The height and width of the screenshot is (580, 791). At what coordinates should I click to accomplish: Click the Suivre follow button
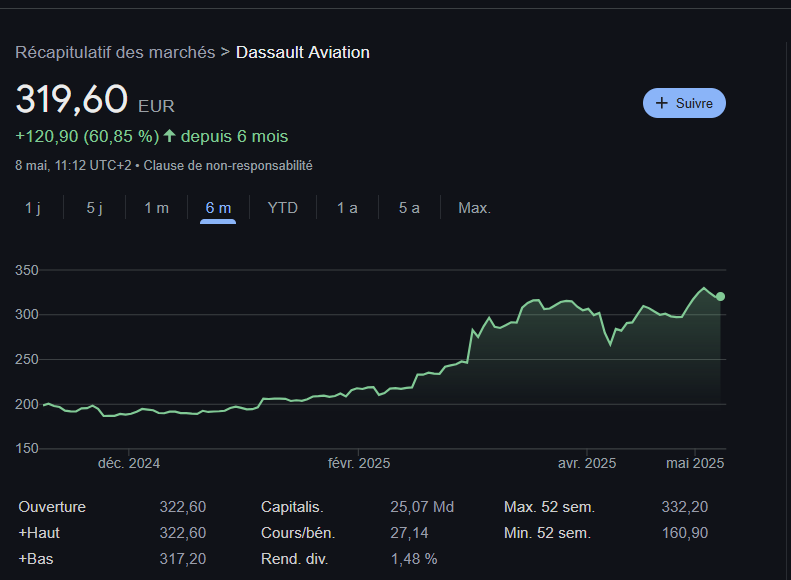tap(684, 103)
